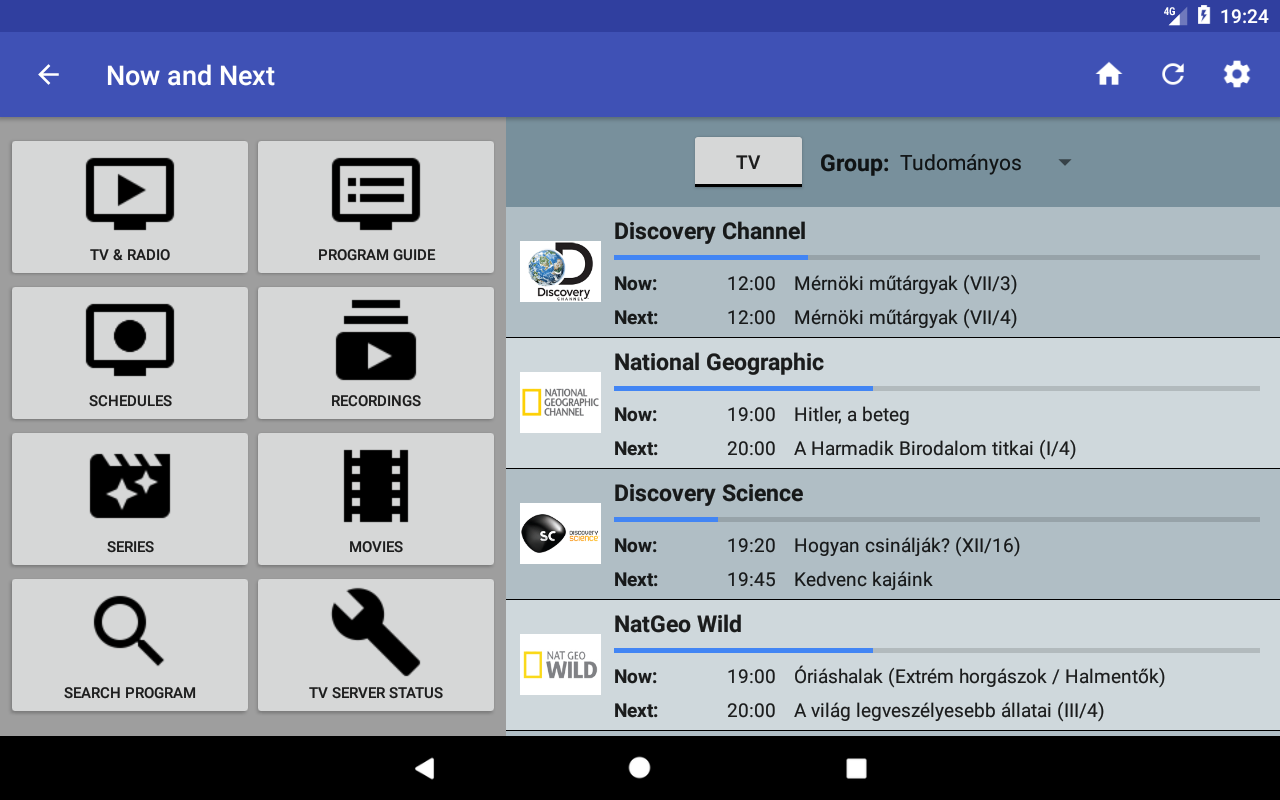Select program Kedvenc kajáink
Viewport: 1280px width, 800px height.
point(863,580)
